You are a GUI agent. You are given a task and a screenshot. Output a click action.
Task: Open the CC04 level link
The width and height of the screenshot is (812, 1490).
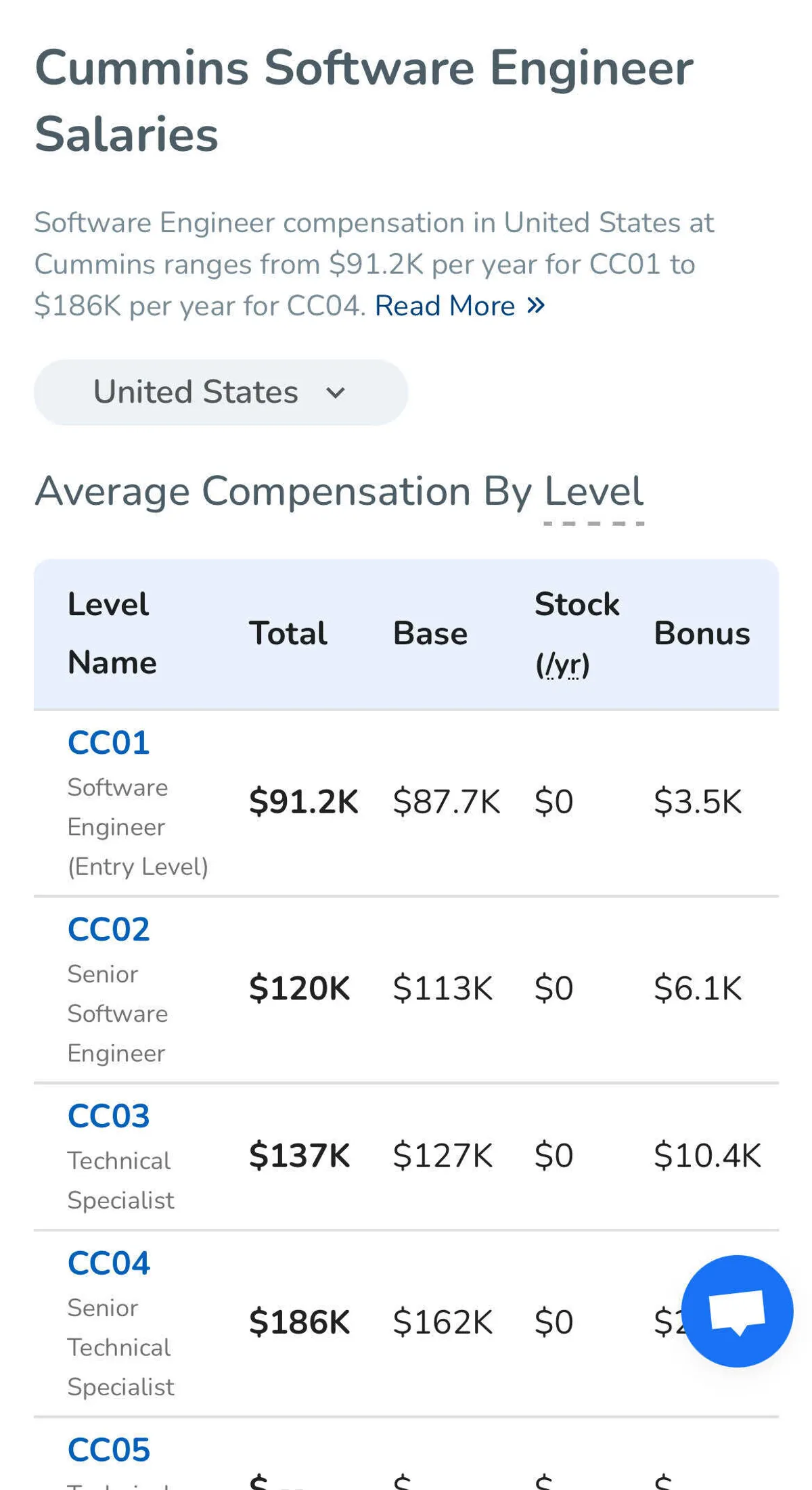coord(108,1263)
